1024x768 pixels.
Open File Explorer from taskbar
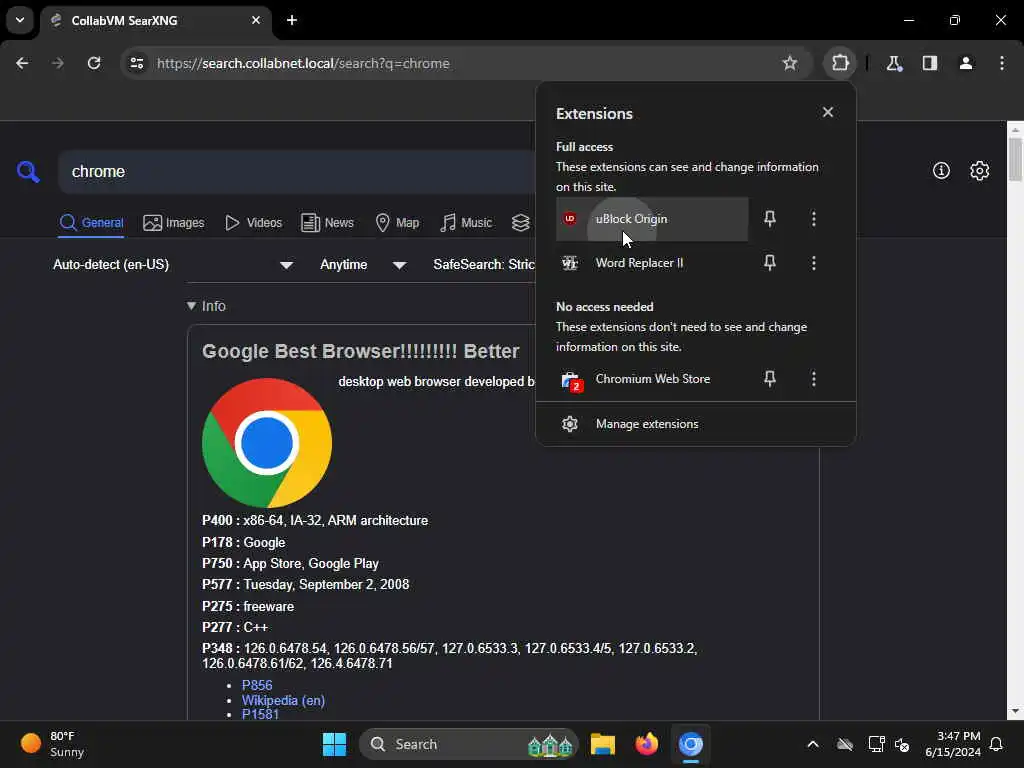[602, 744]
